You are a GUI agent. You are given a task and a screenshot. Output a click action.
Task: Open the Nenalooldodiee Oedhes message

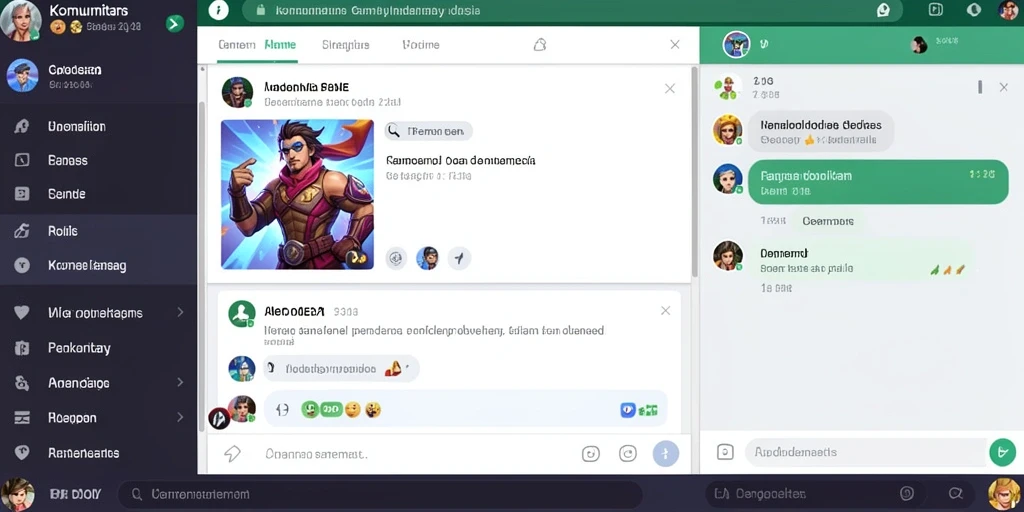[x=821, y=131]
